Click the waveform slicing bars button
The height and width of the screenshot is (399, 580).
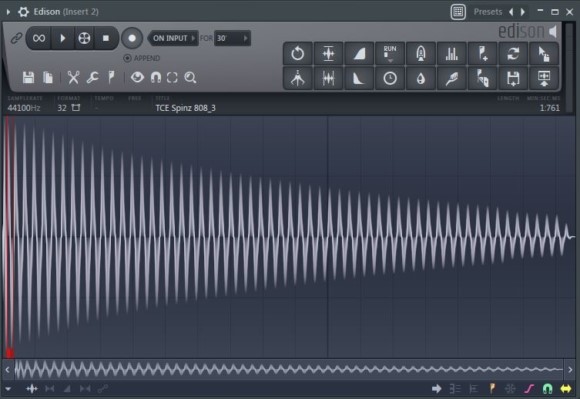pos(328,78)
